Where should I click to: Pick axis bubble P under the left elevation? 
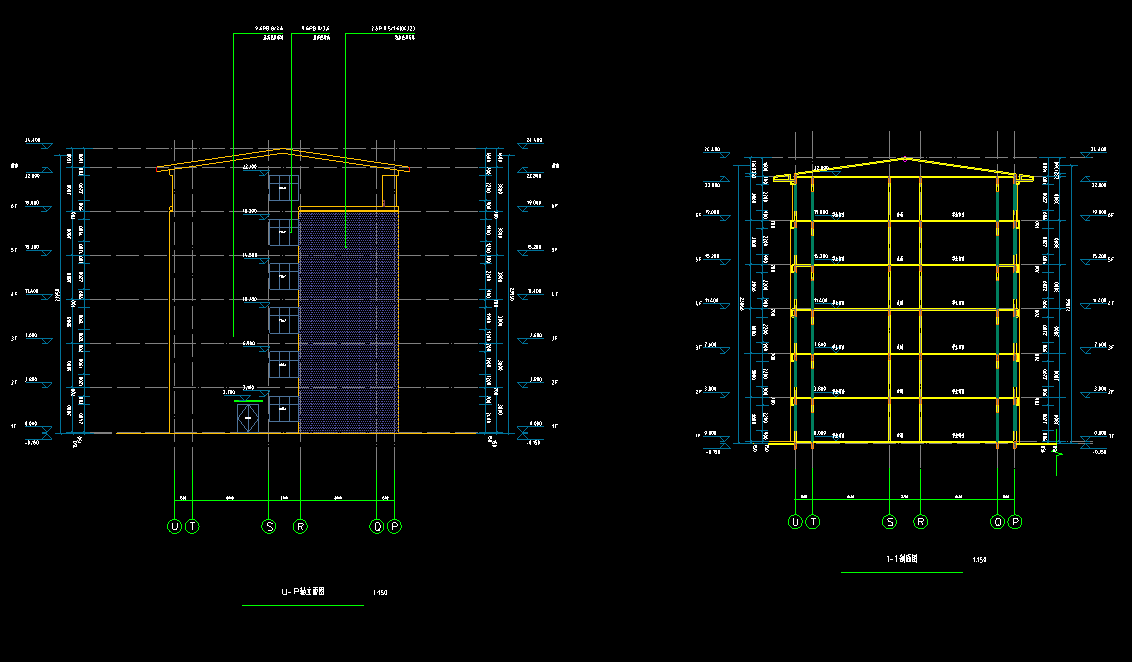pos(394,526)
